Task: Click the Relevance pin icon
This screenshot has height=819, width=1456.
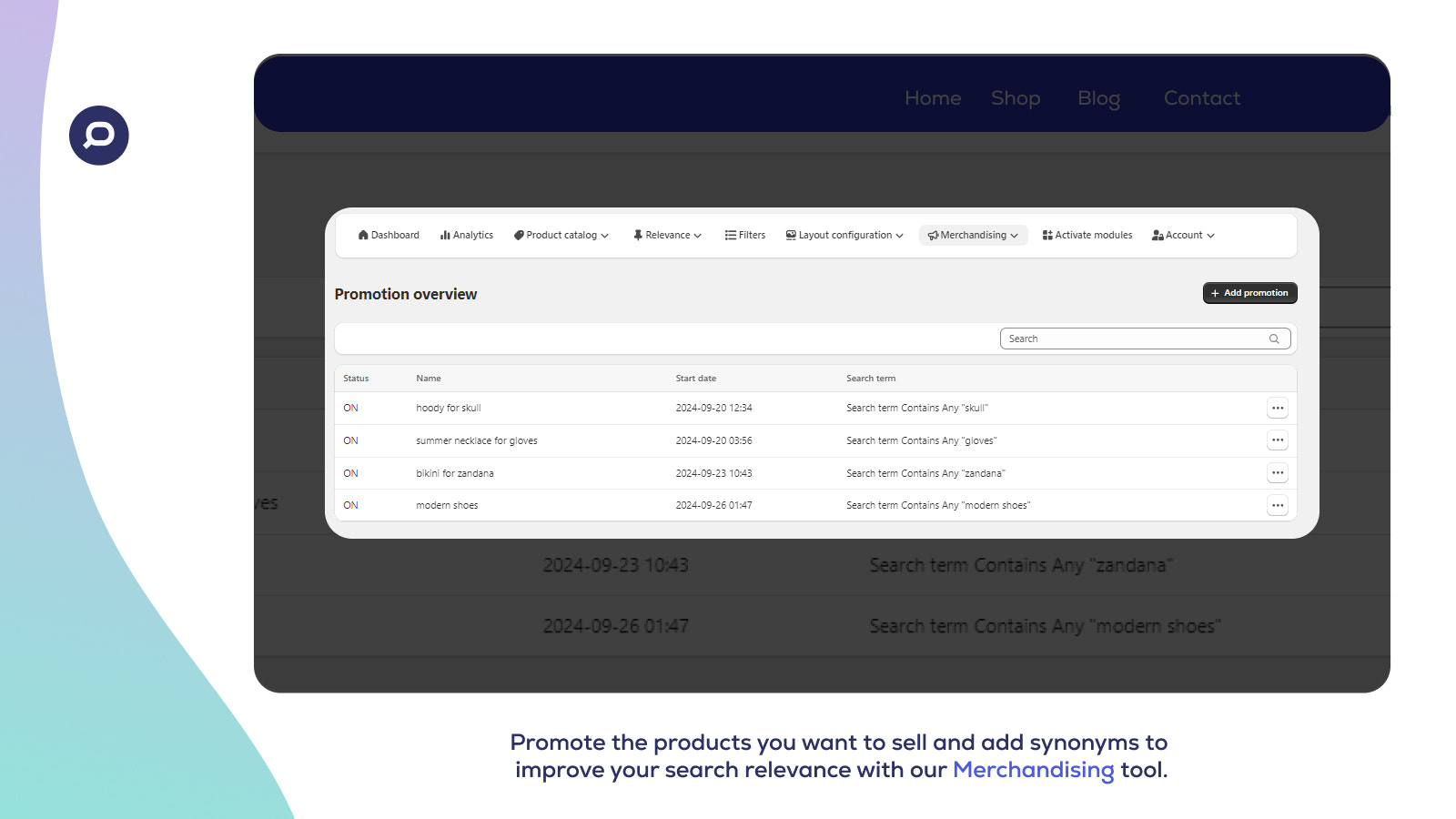Action: tap(638, 235)
